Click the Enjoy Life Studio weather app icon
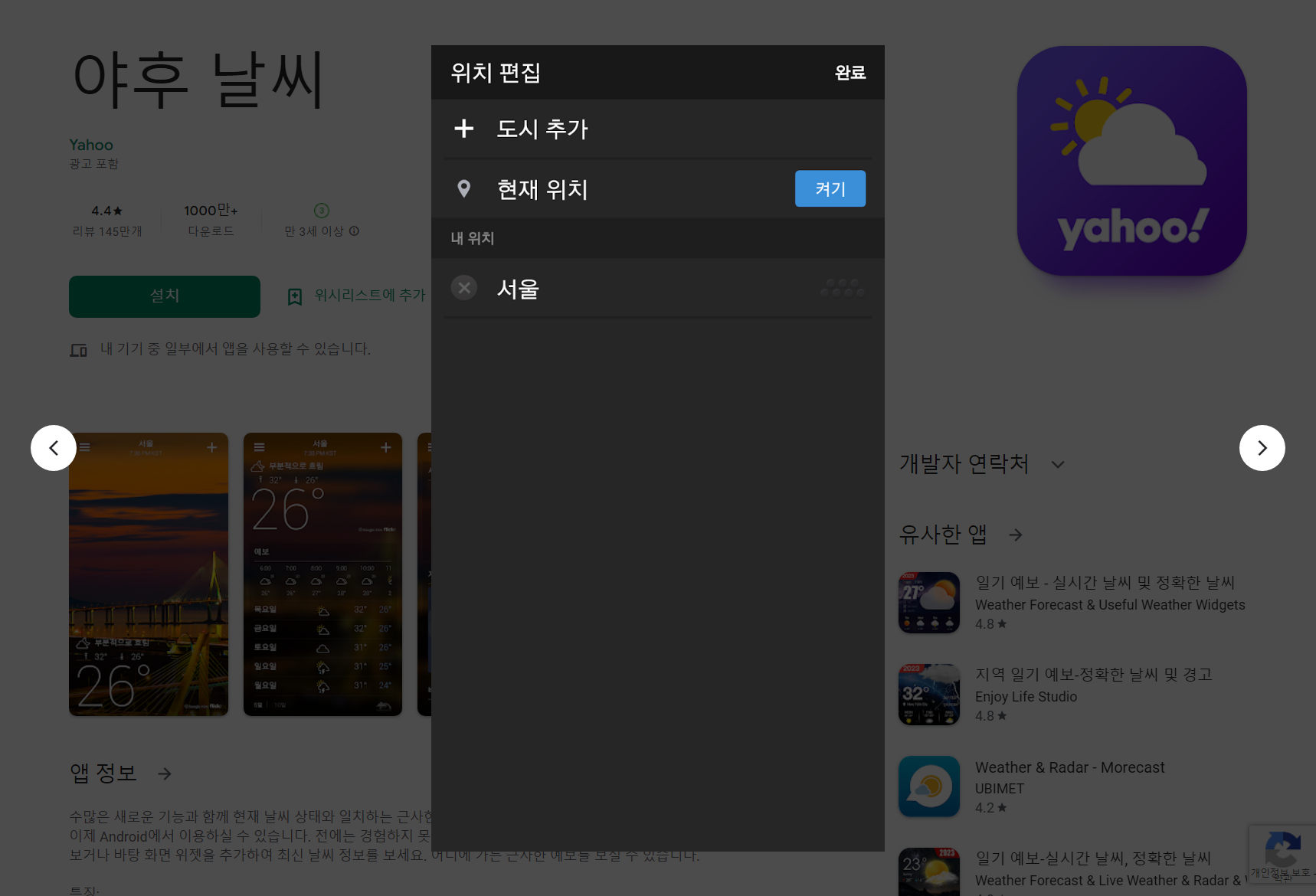Viewport: 1316px width, 896px height. [929, 695]
